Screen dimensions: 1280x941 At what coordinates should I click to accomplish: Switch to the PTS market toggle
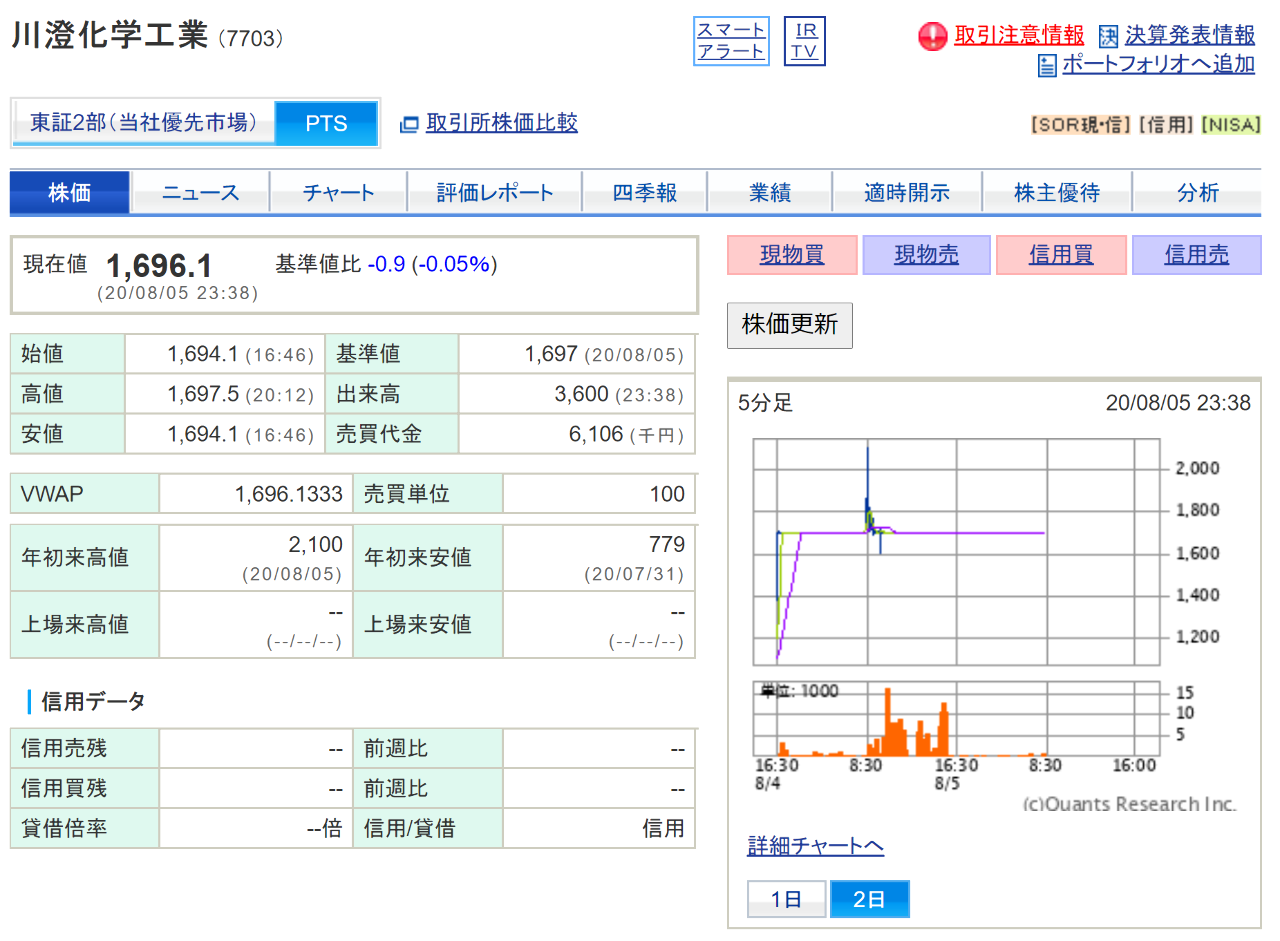click(326, 123)
